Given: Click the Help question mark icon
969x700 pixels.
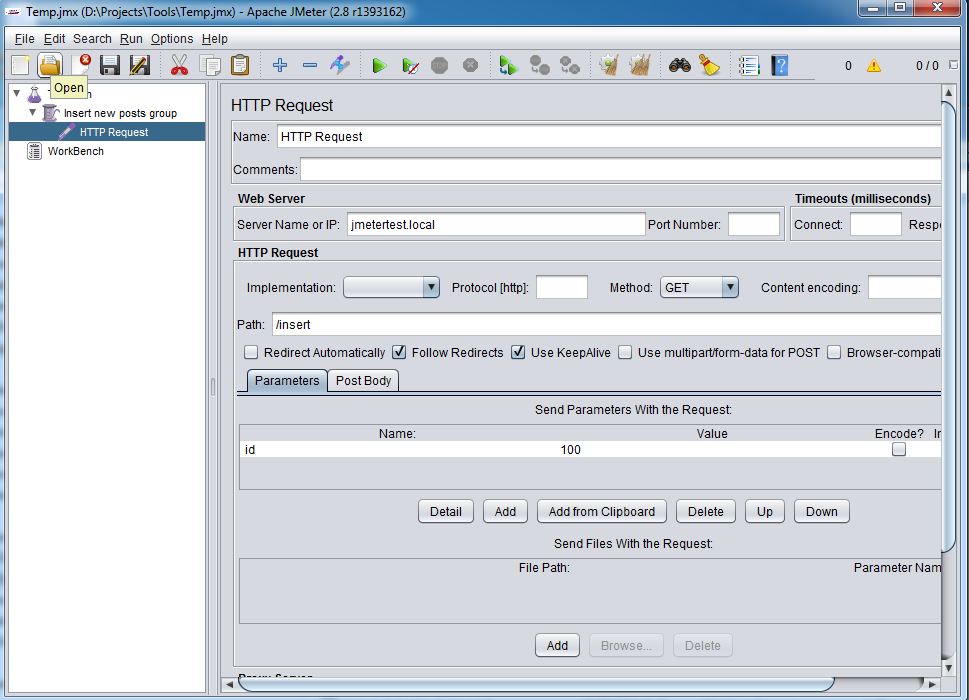Looking at the screenshot, I should click(x=780, y=66).
